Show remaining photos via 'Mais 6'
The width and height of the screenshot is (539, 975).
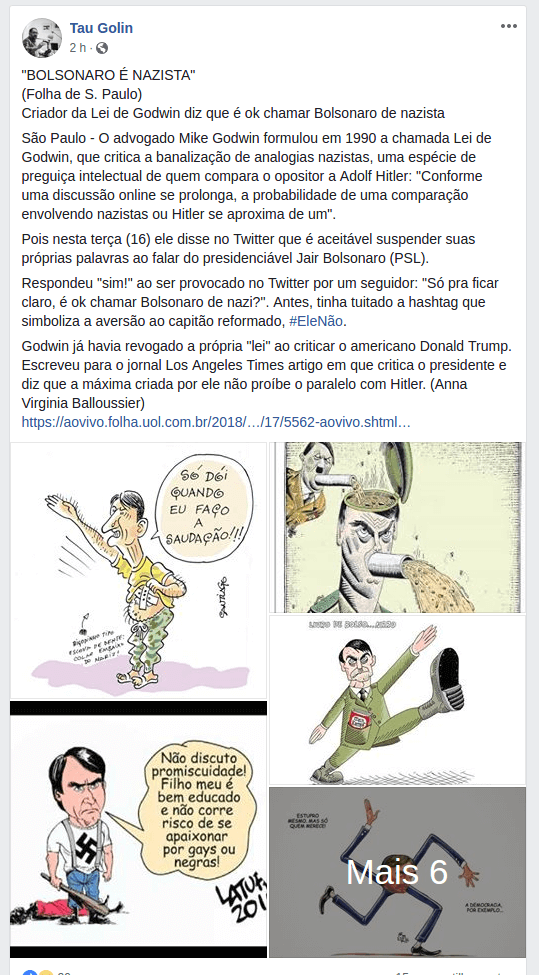pos(397,872)
